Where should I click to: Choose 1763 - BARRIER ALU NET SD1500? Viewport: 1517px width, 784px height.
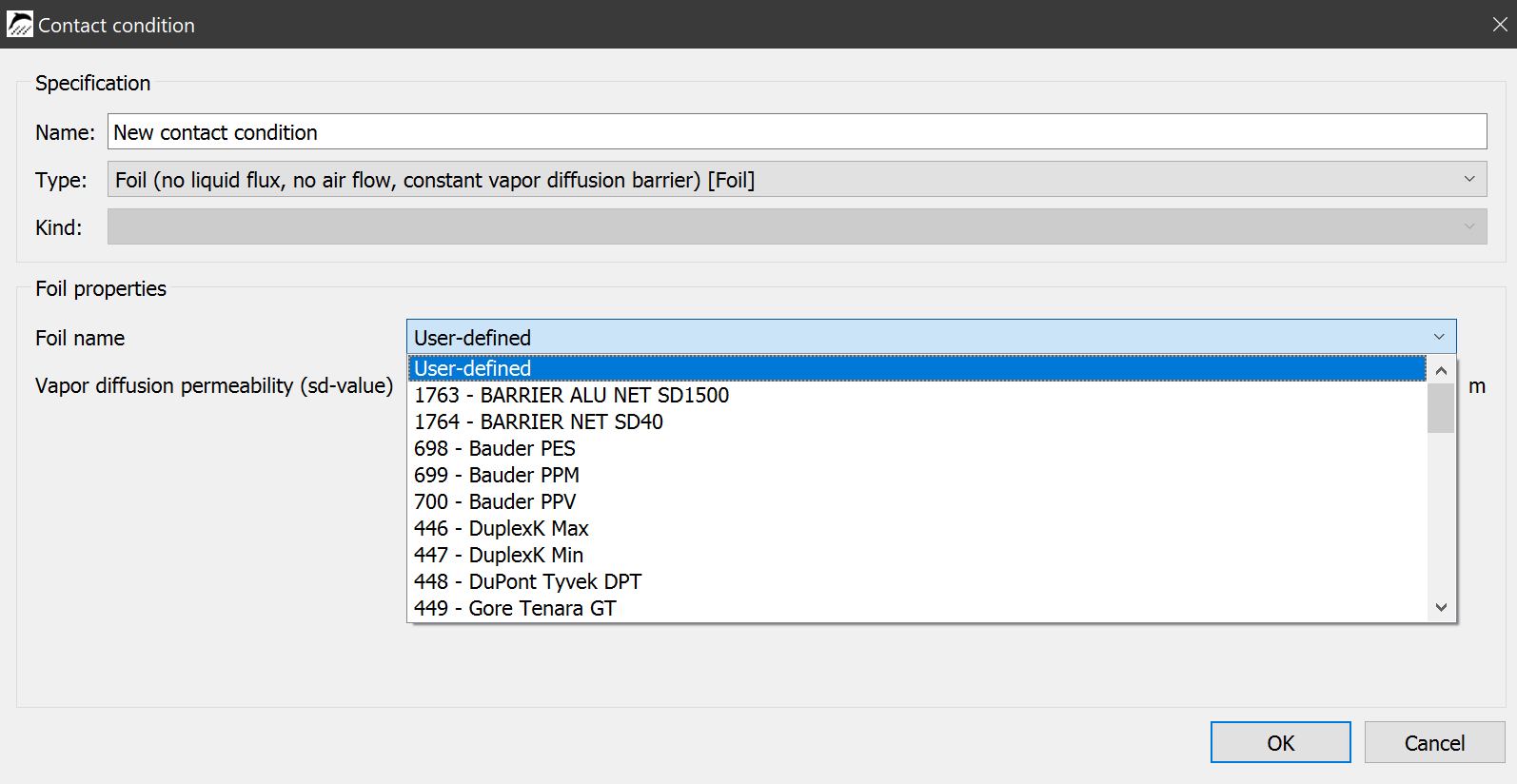click(917, 395)
